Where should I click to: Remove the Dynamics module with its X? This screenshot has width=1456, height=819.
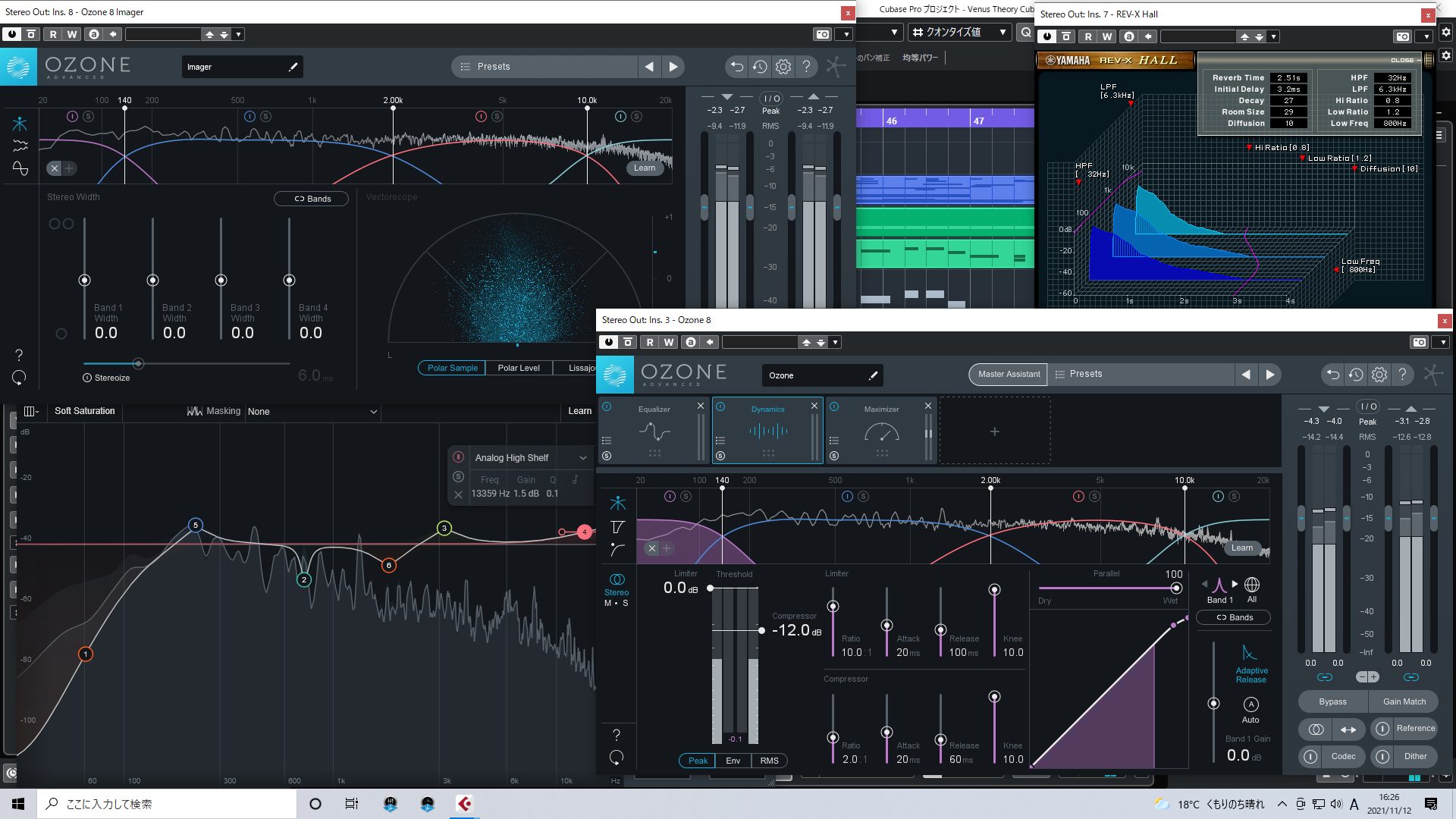(814, 406)
